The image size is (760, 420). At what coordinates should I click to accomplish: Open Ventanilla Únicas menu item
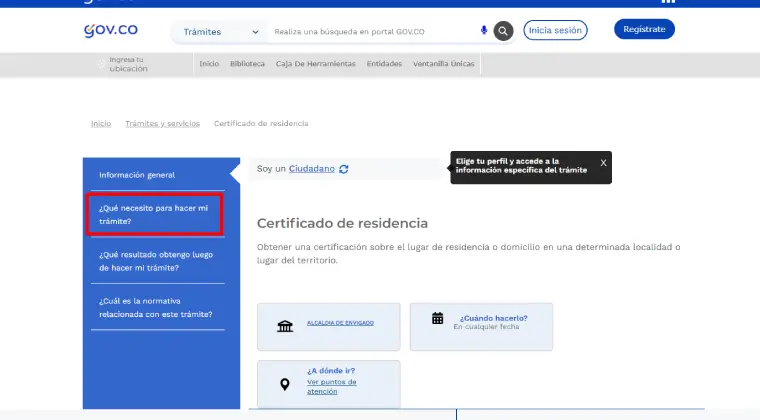tap(443, 63)
